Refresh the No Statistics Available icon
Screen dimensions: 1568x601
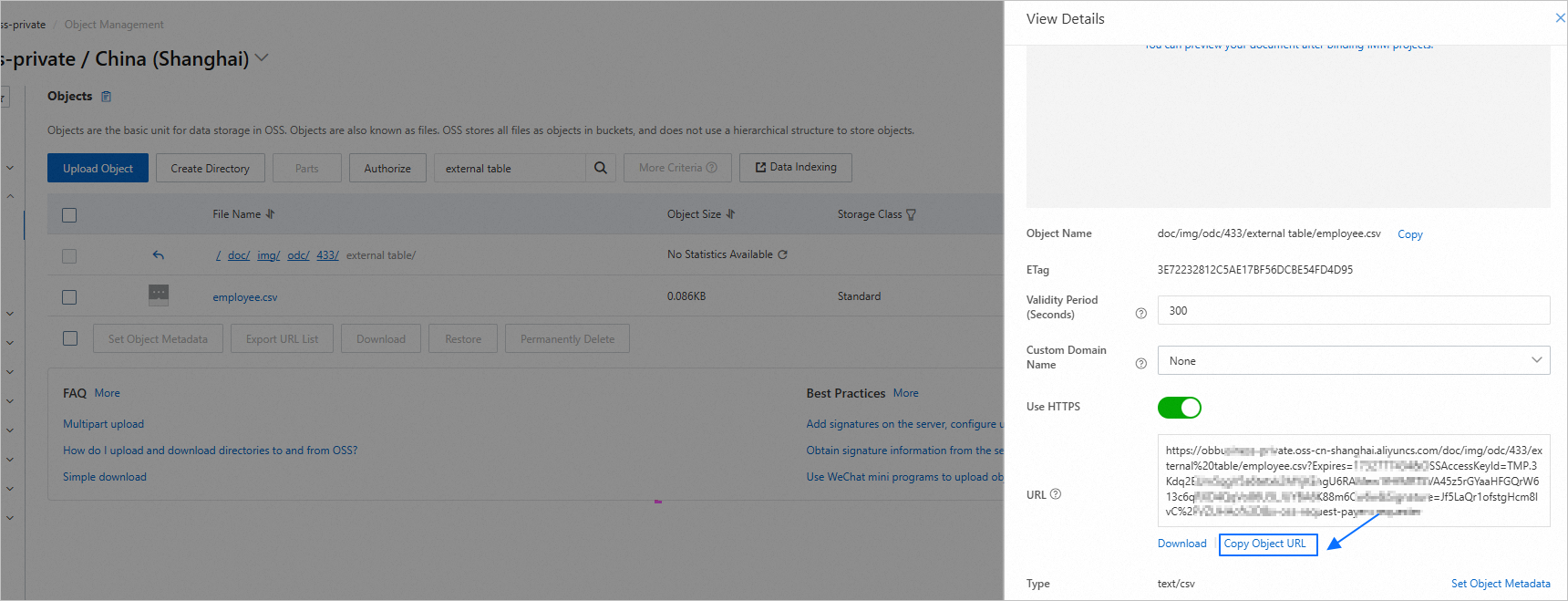(x=783, y=254)
